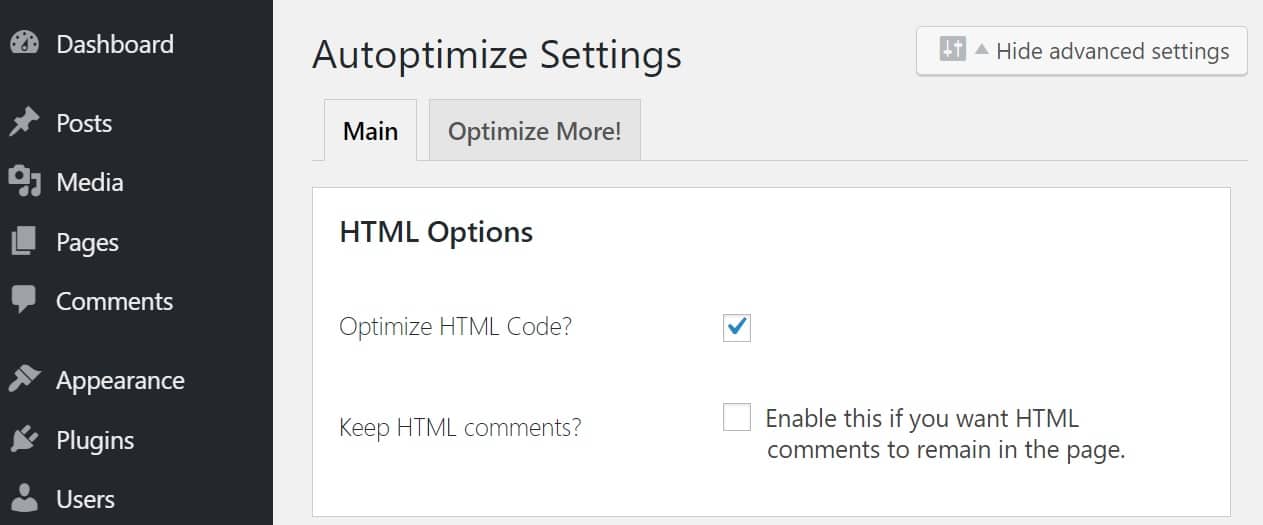Viewport: 1263px width, 525px height.
Task: Enable the Keep HTML comments checkbox
Action: 737,418
